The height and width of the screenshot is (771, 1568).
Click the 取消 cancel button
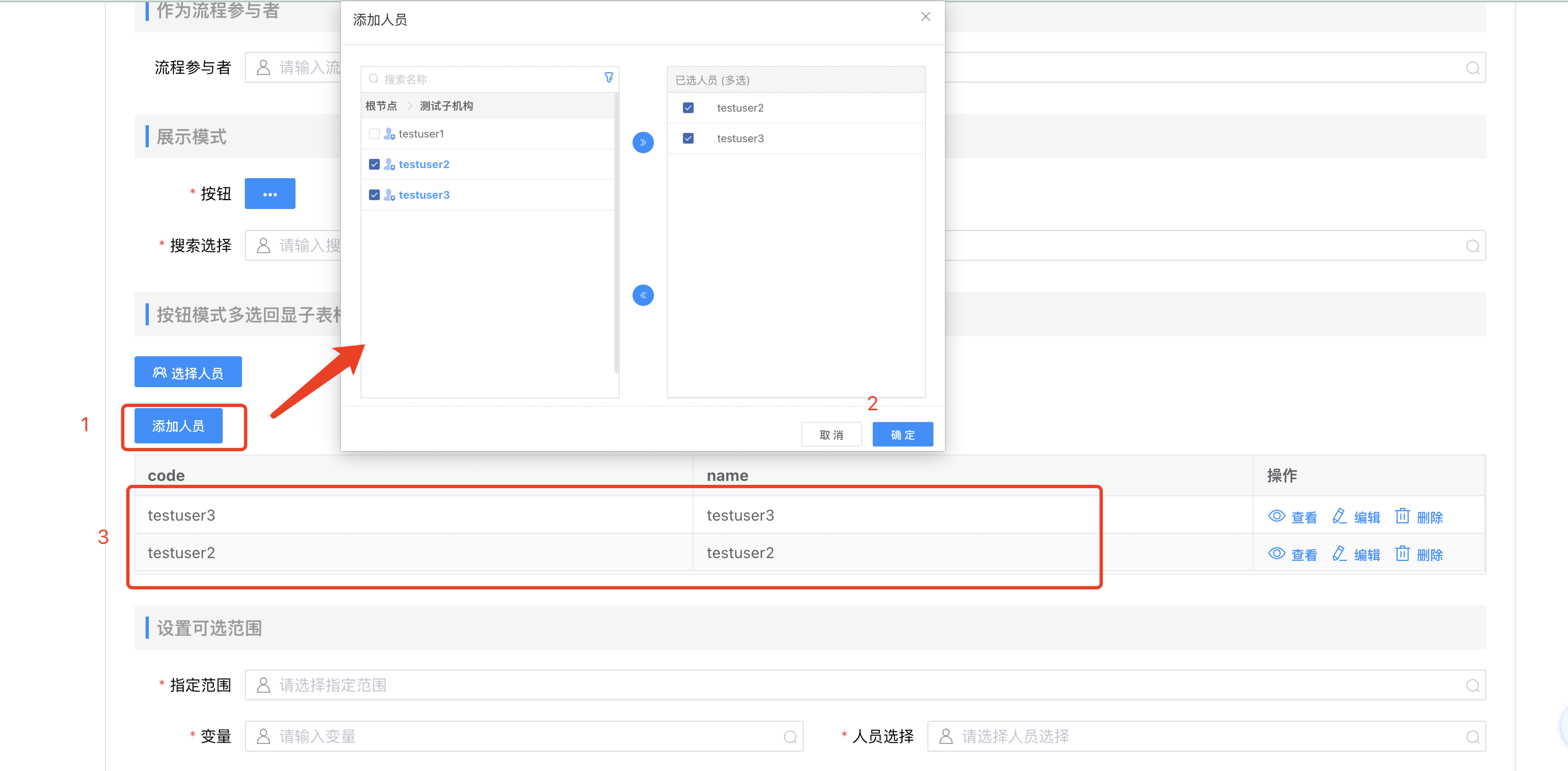[x=831, y=435]
